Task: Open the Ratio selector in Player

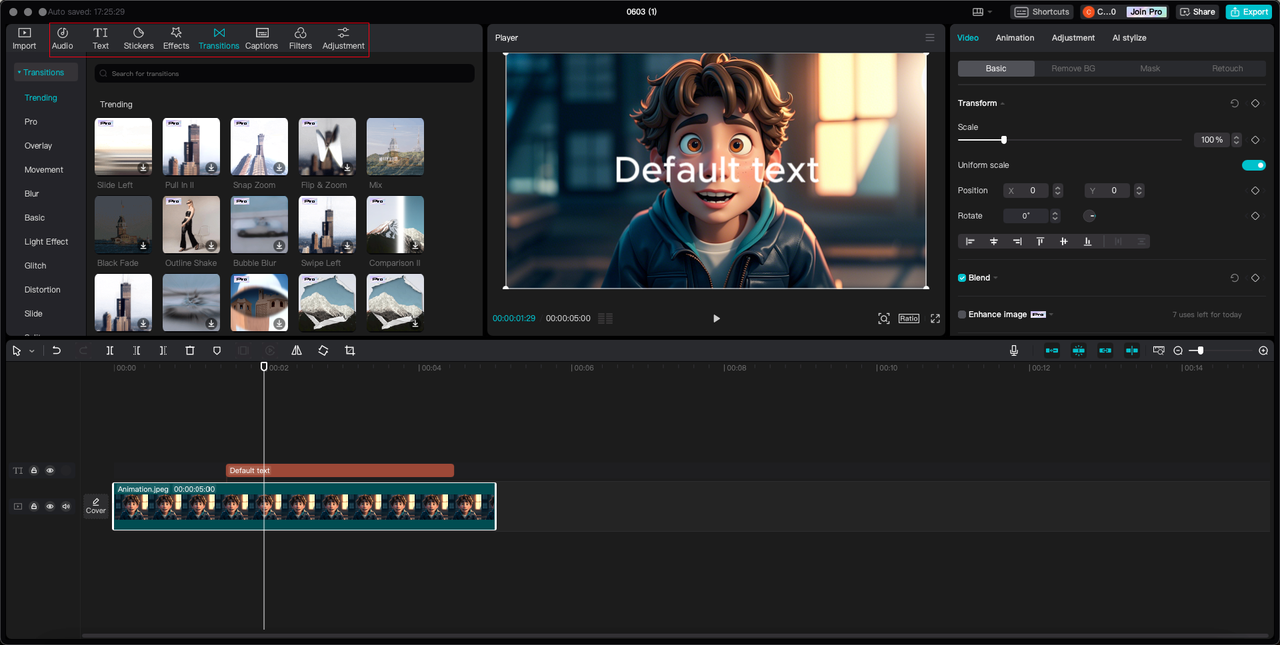Action: [x=909, y=318]
